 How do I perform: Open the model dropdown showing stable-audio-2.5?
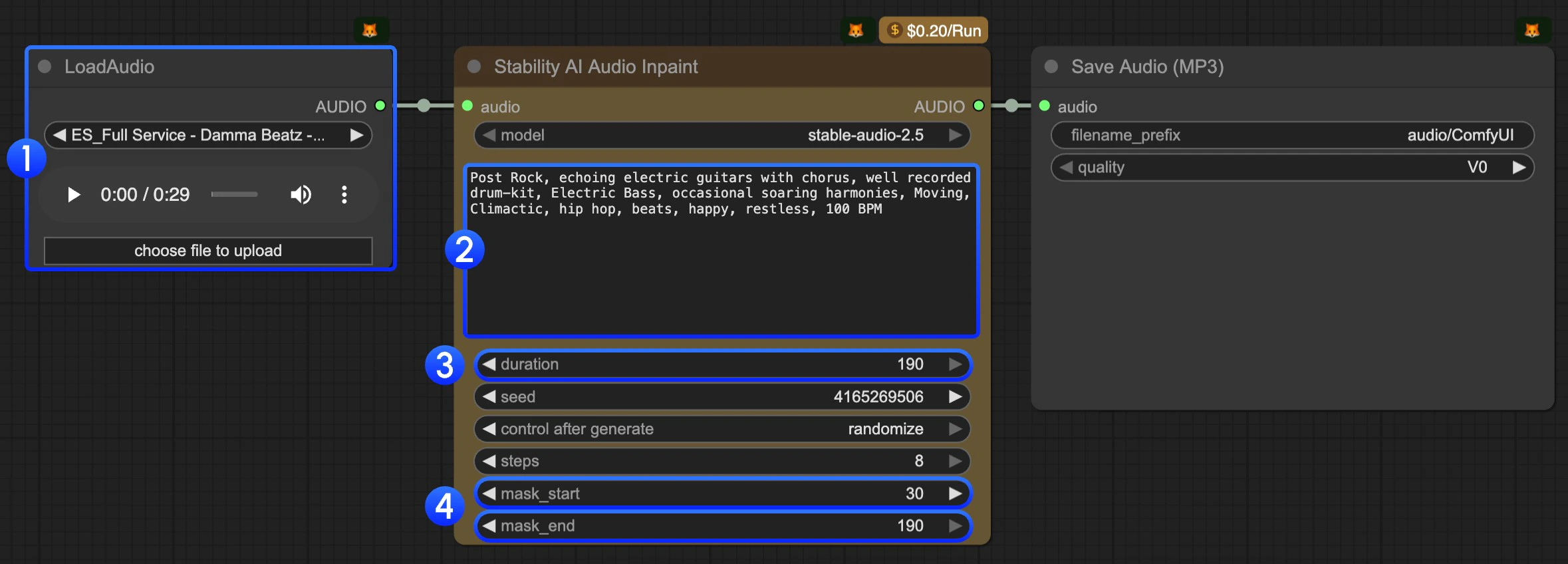click(x=721, y=136)
